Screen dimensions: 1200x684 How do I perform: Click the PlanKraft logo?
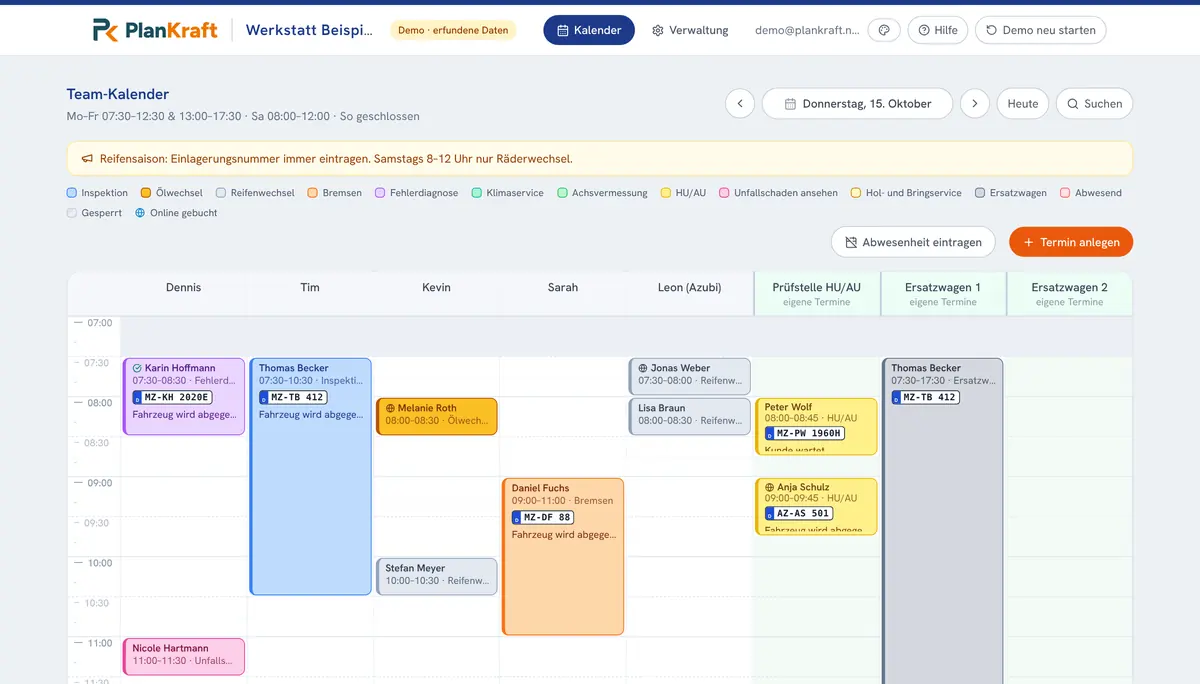coord(155,30)
